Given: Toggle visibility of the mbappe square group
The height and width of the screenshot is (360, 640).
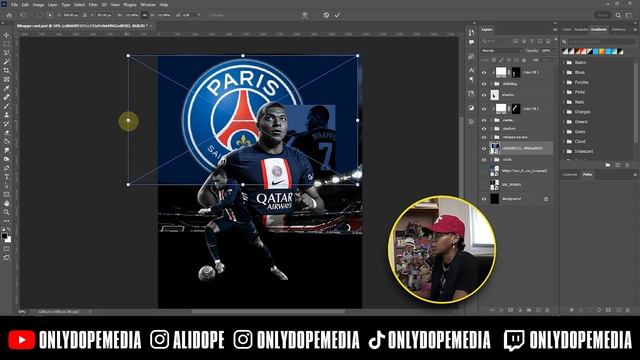Looking at the screenshot, I should [x=484, y=138].
